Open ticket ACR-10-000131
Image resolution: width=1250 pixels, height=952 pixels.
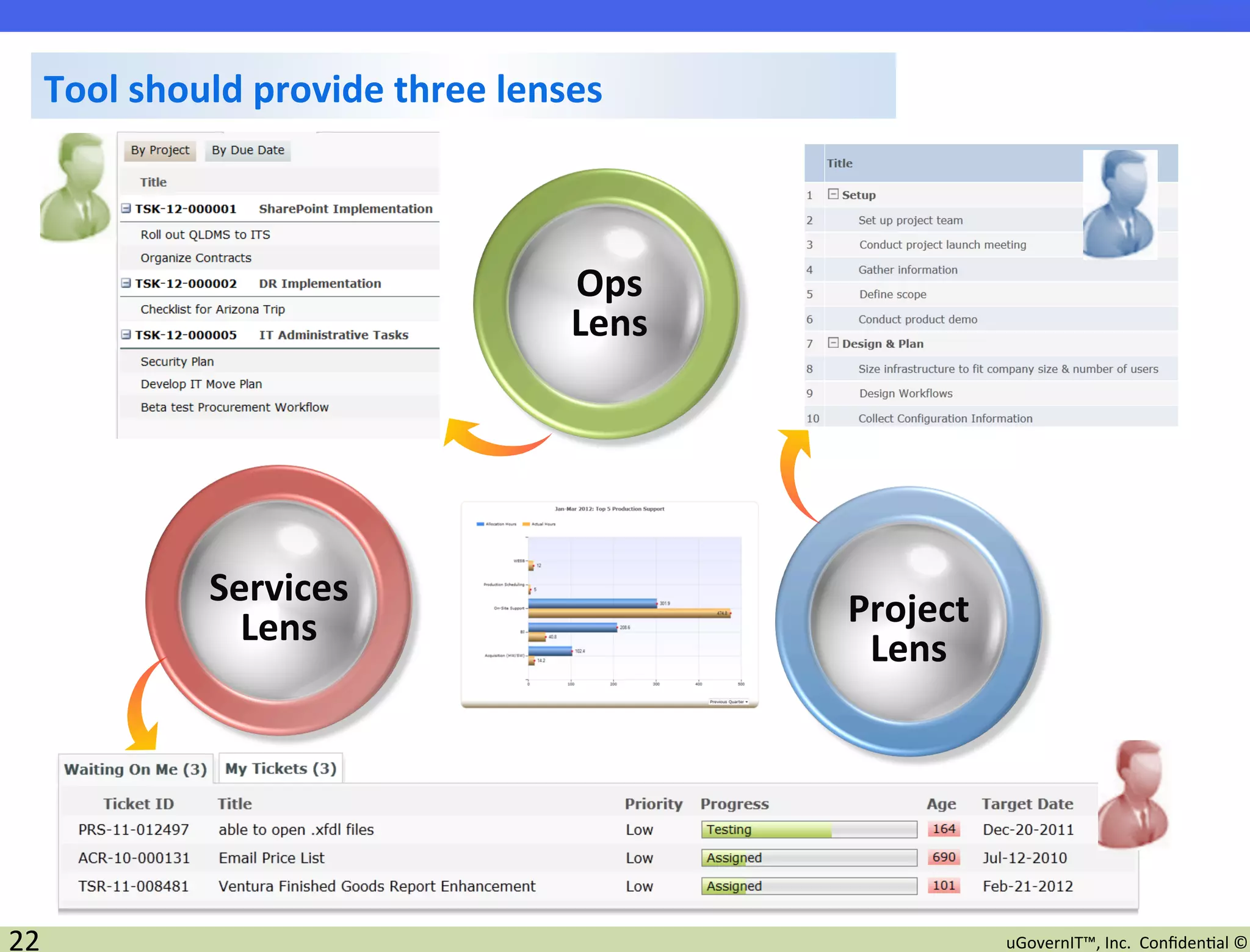[134, 857]
